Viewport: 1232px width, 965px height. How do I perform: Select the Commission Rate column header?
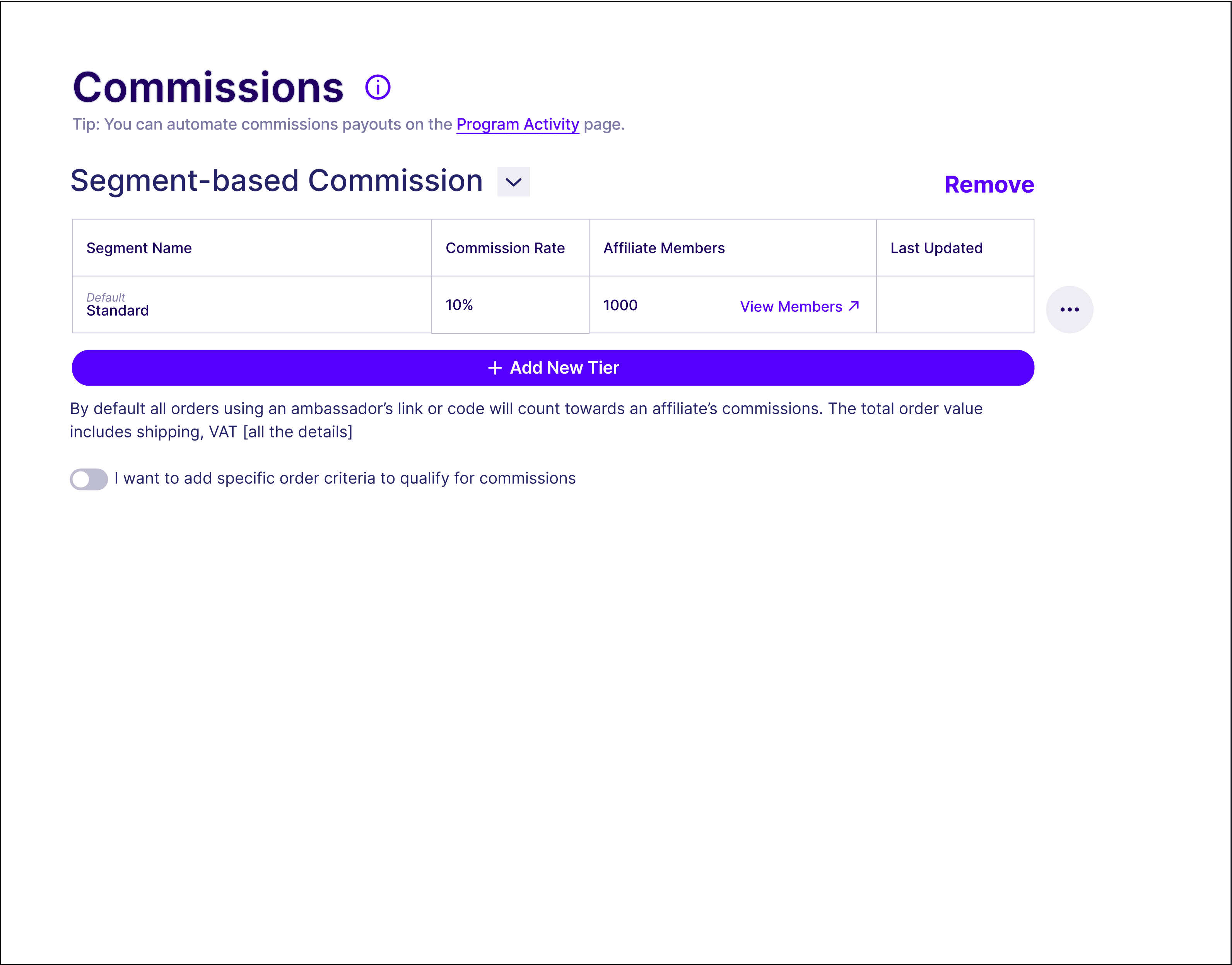point(505,248)
